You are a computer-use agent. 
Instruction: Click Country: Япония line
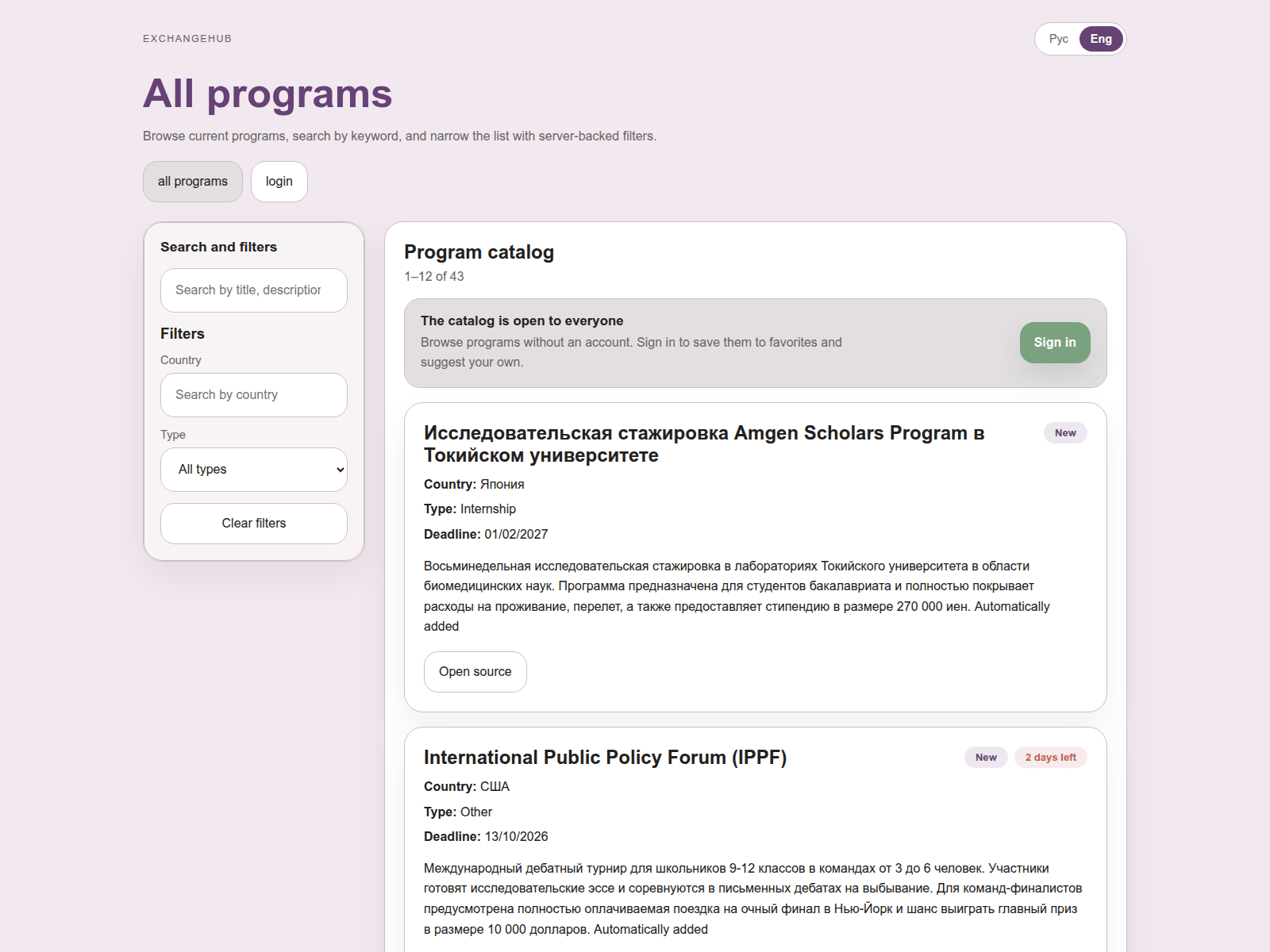pyautogui.click(x=474, y=485)
